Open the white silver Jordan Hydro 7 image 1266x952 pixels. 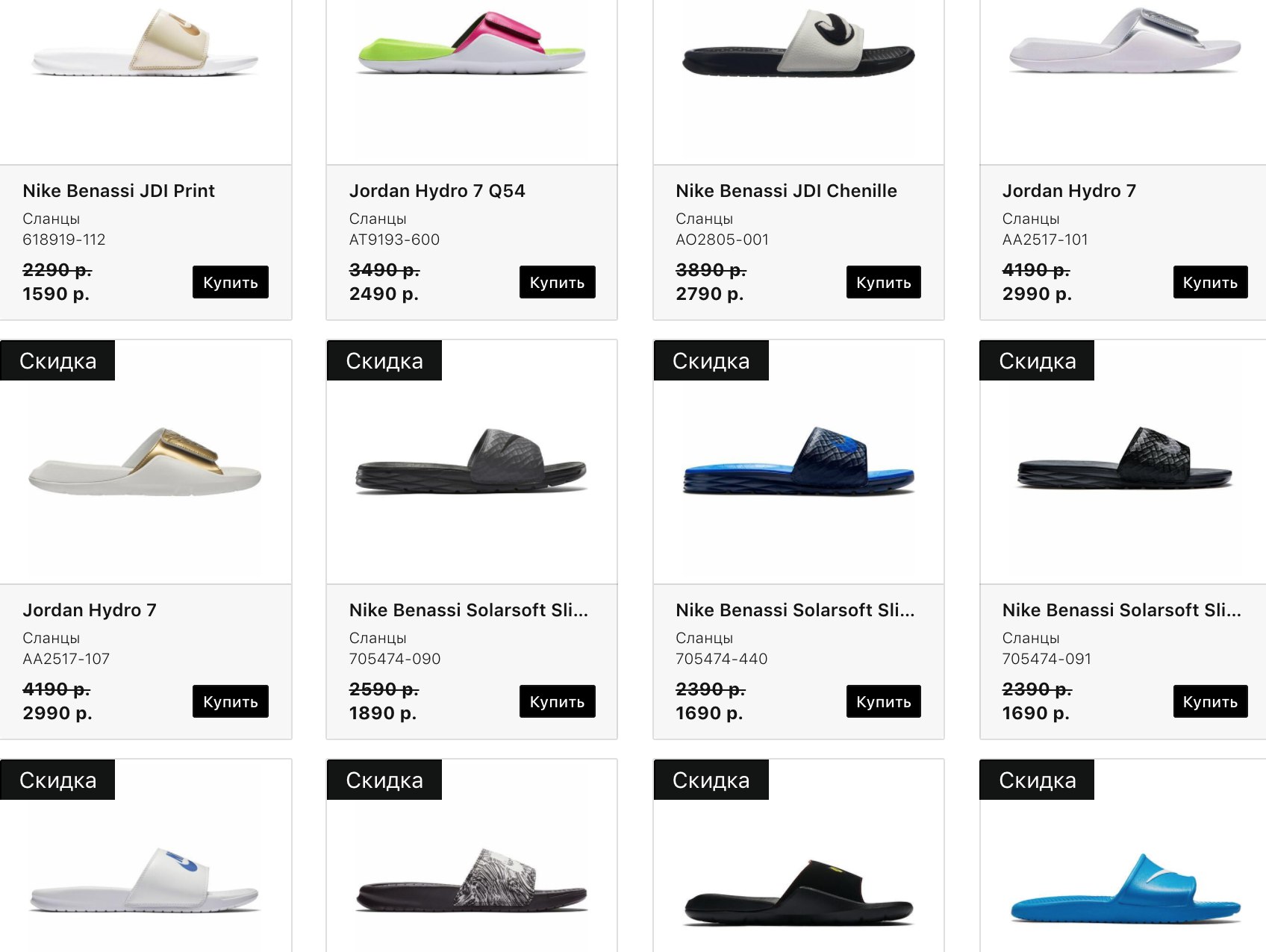(x=1126, y=41)
